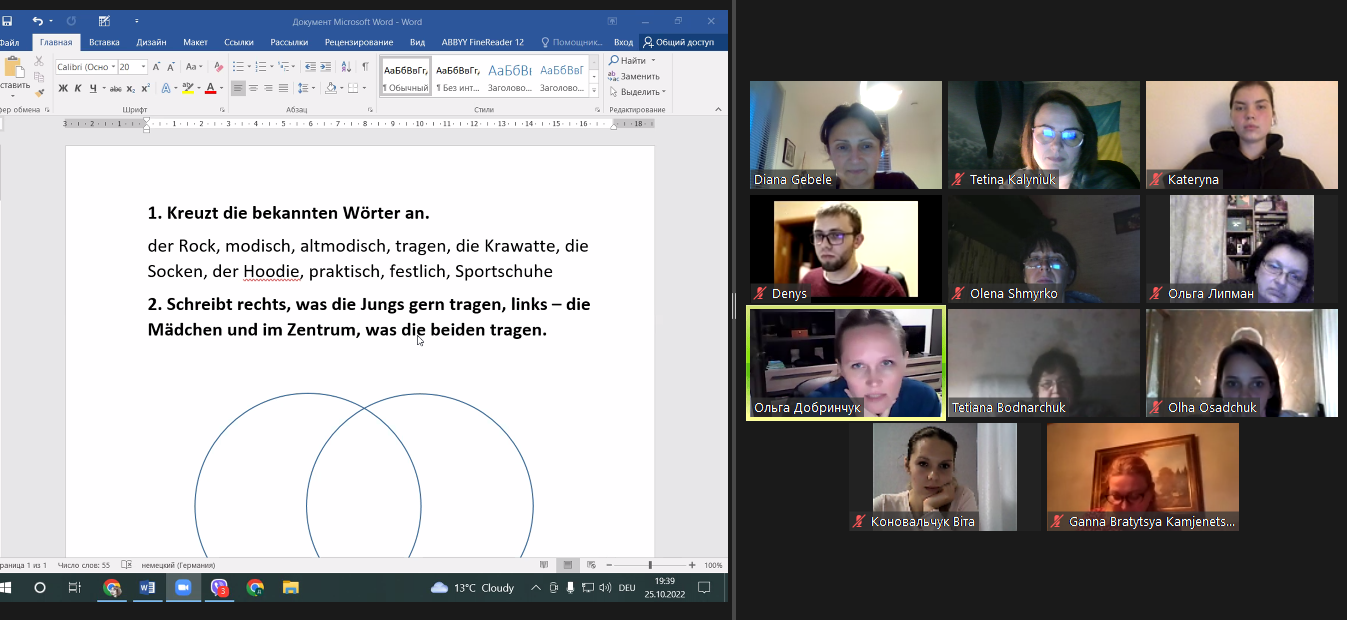Toggle italic formatting (К) in ribbon
1347x620 pixels.
[x=77, y=88]
